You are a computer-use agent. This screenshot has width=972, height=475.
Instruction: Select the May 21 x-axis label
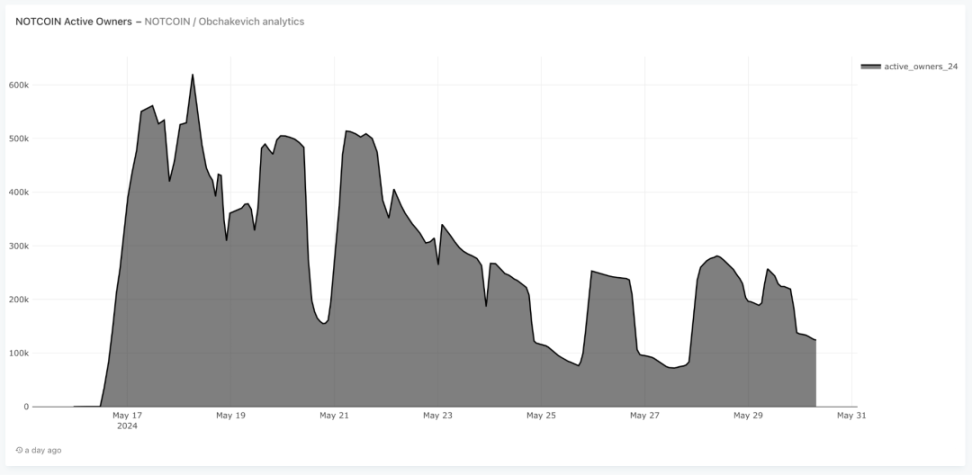pos(334,415)
